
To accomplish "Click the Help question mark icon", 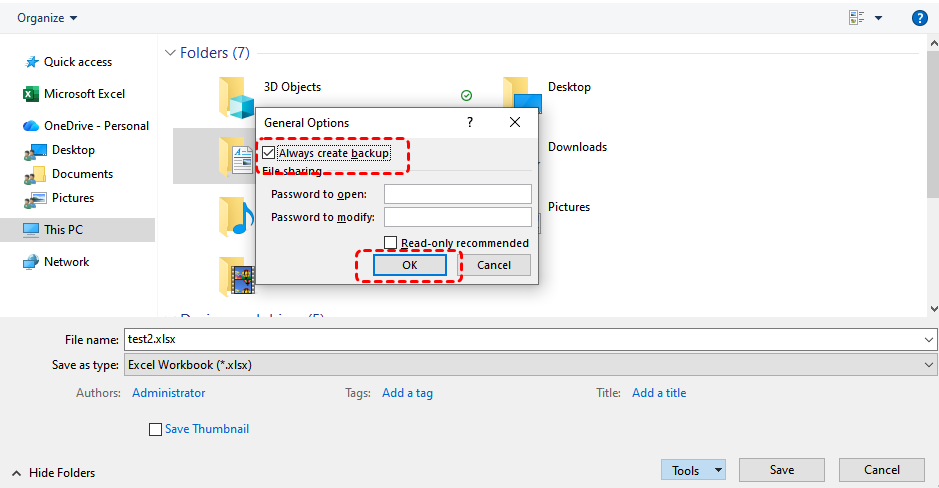I will 919,18.
